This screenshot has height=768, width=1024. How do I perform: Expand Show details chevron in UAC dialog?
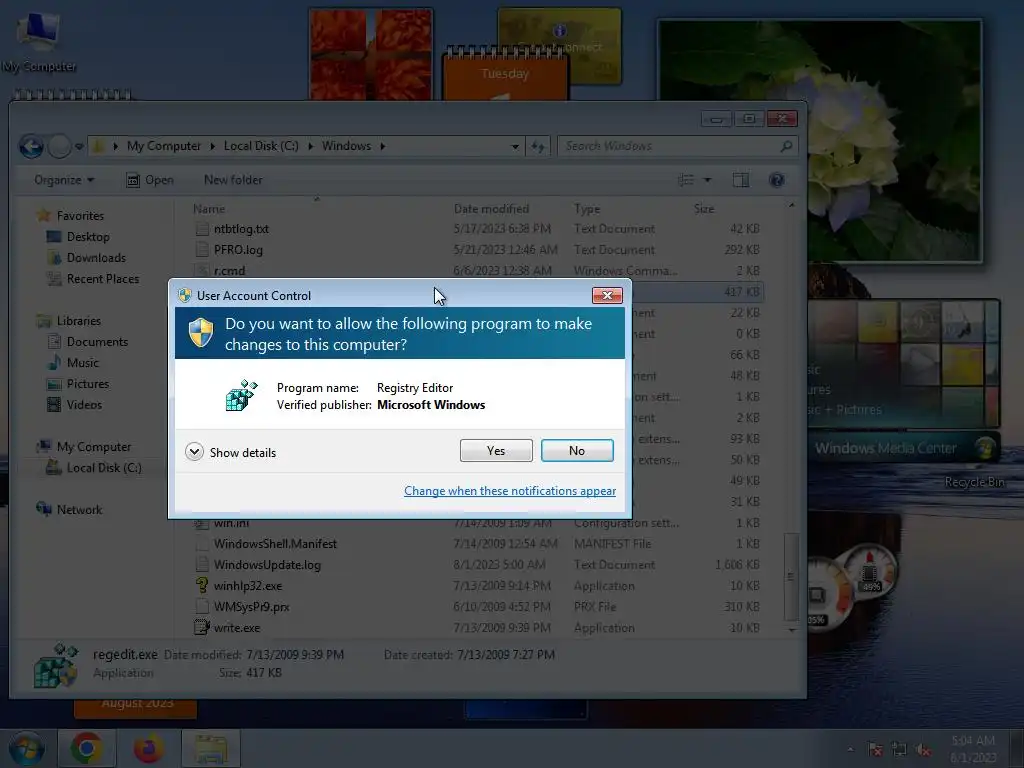tap(194, 452)
